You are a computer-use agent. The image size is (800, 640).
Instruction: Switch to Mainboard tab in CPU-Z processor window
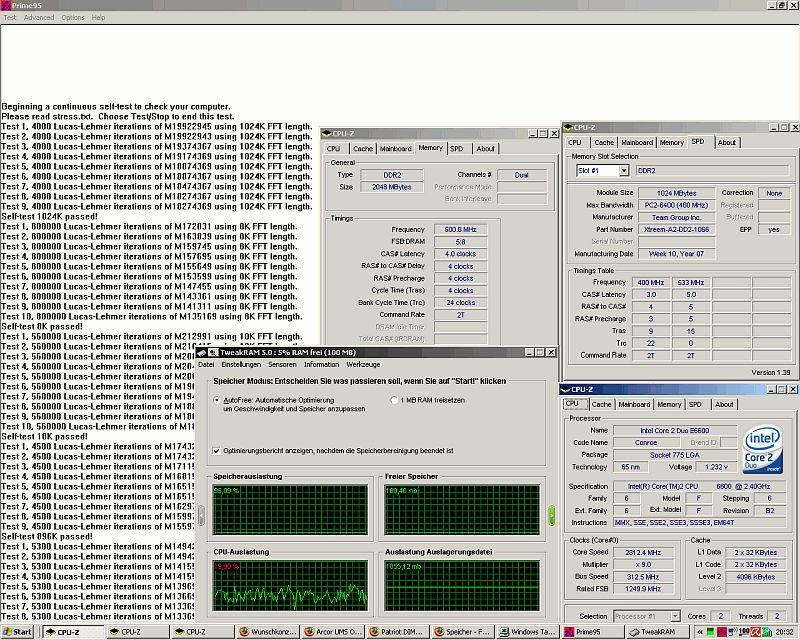(634, 405)
